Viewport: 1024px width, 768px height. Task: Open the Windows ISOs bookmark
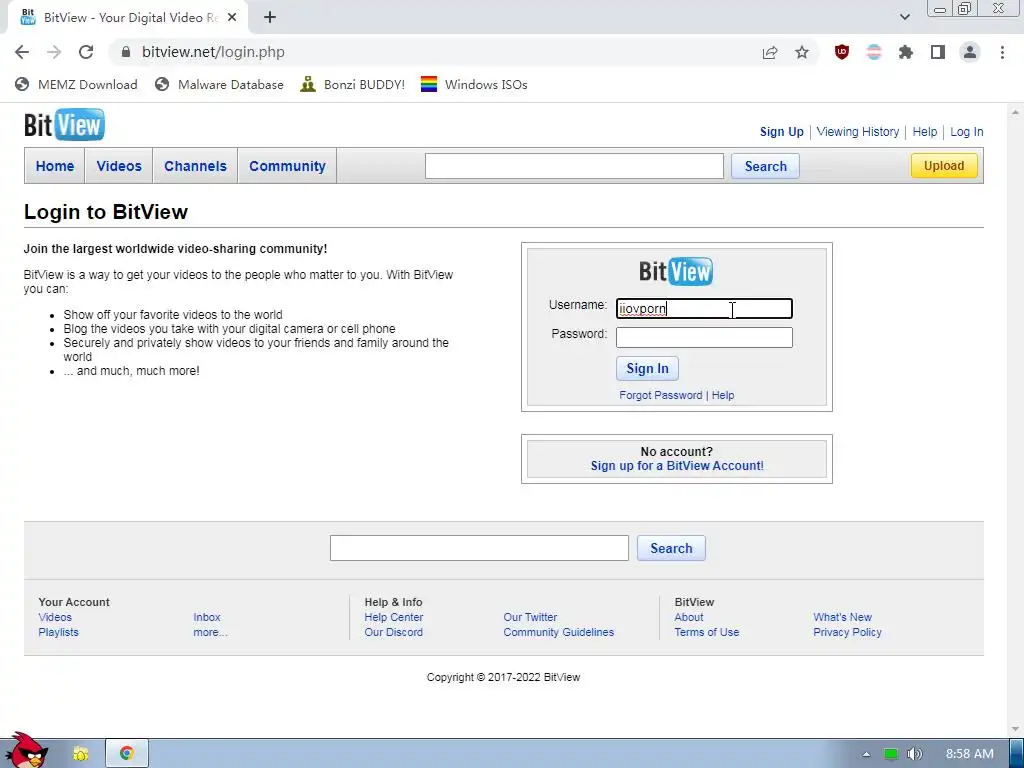pyautogui.click(x=474, y=84)
